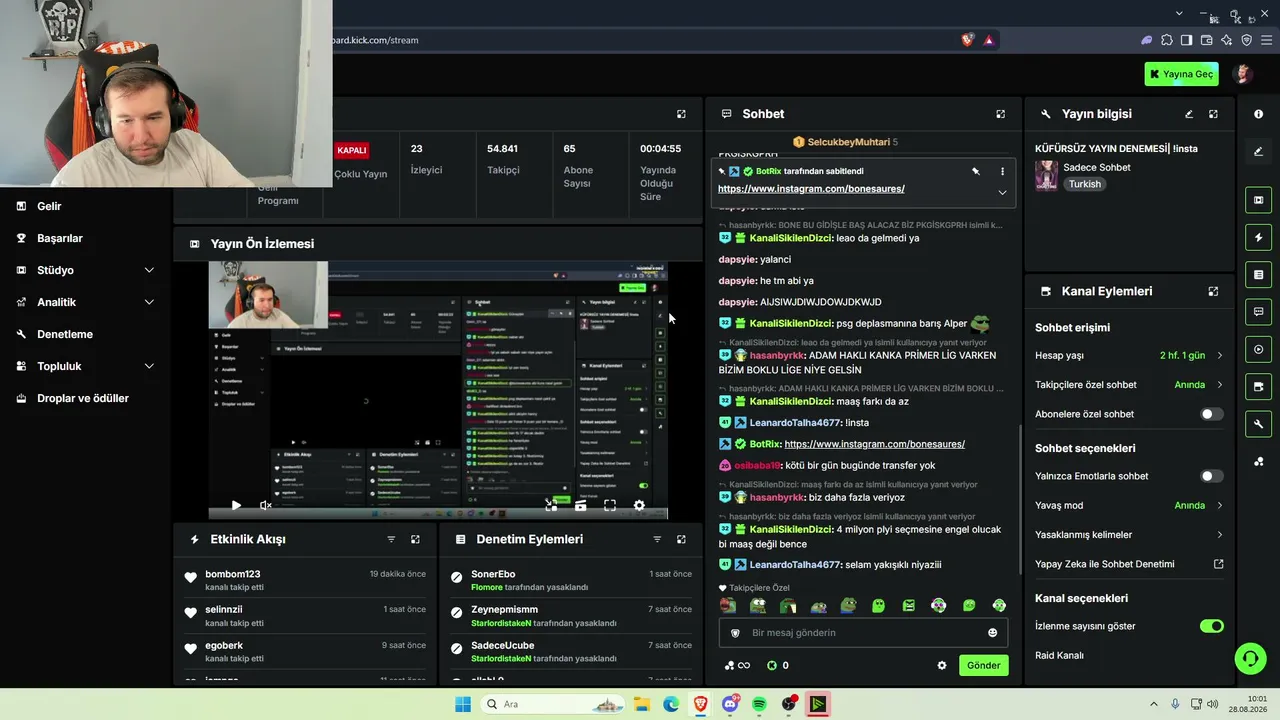
Task: Open Brave Rewards triangle icon
Action: point(989,40)
